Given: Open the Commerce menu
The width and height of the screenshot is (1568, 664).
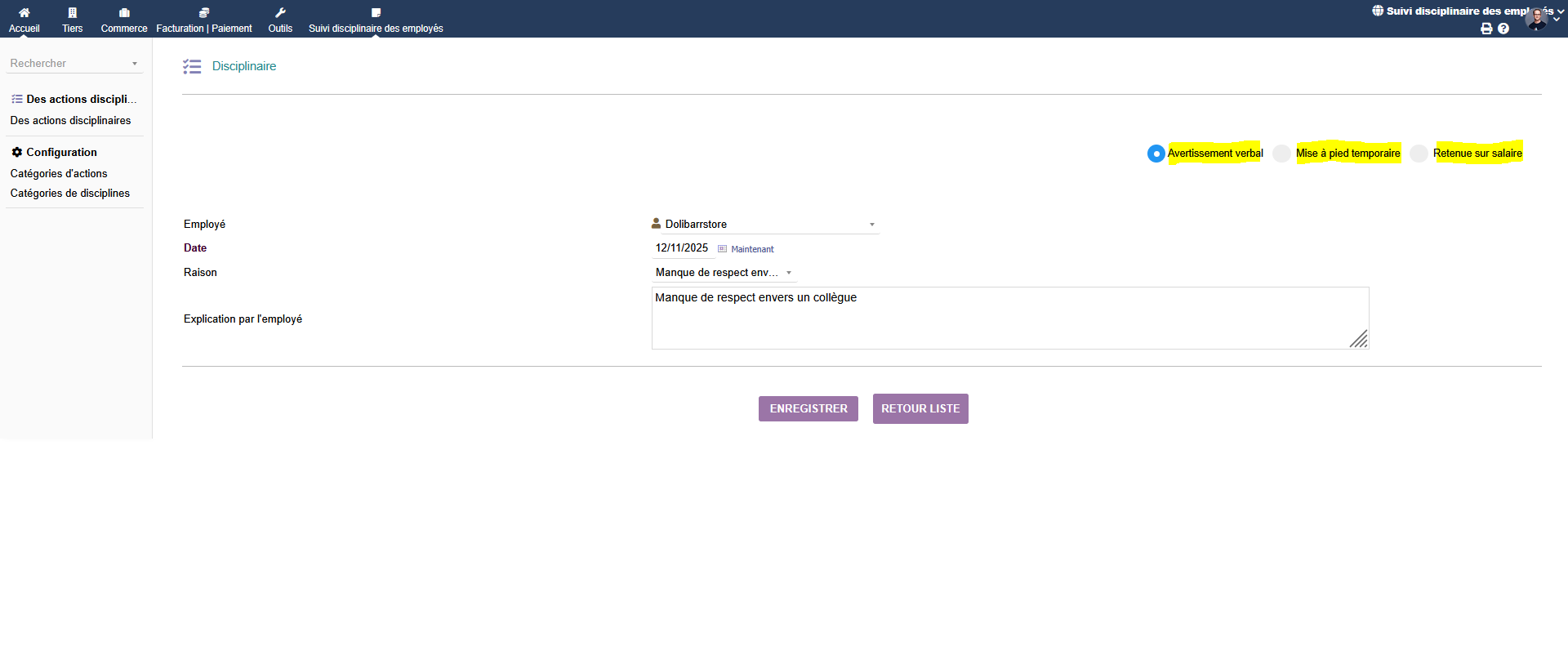Looking at the screenshot, I should 124,20.
